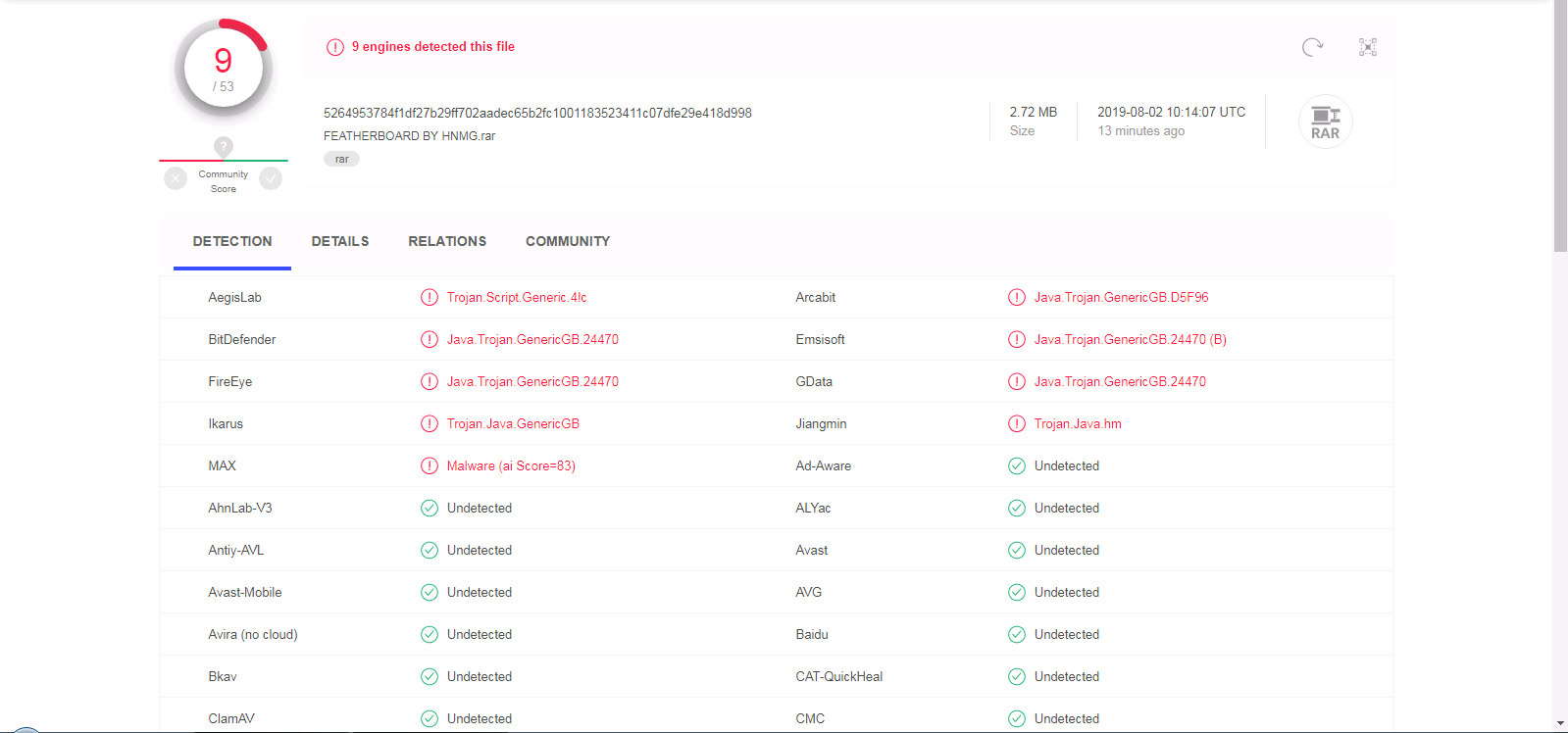Click the SHA-256 file hash text
This screenshot has height=733, width=1568.
coord(537,113)
